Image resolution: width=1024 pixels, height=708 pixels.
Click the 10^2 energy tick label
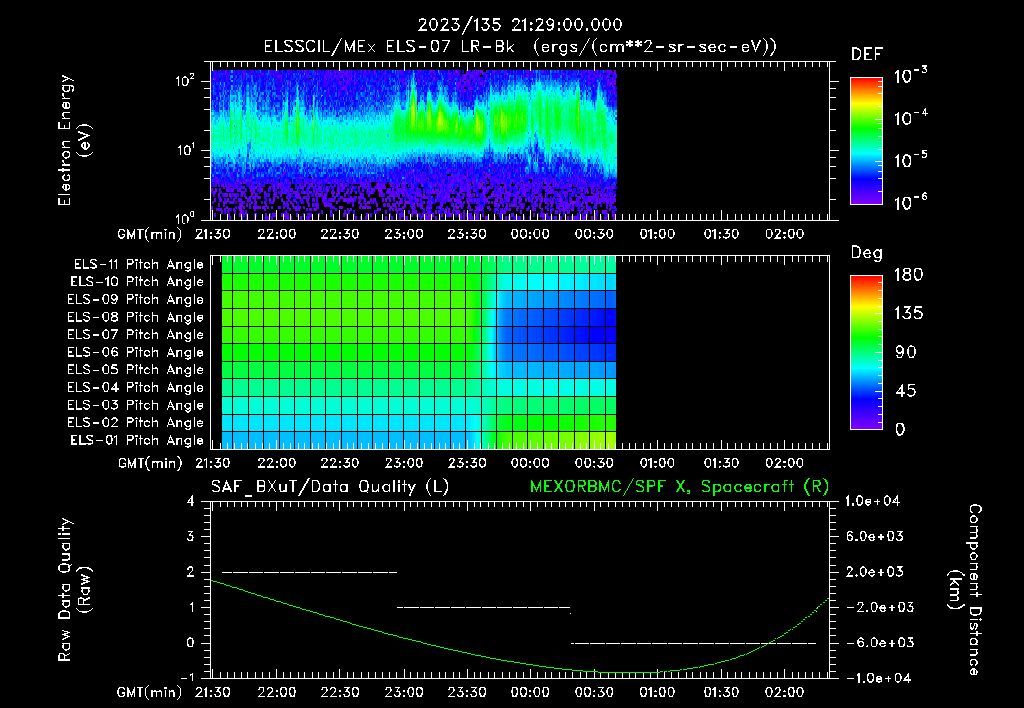185,81
